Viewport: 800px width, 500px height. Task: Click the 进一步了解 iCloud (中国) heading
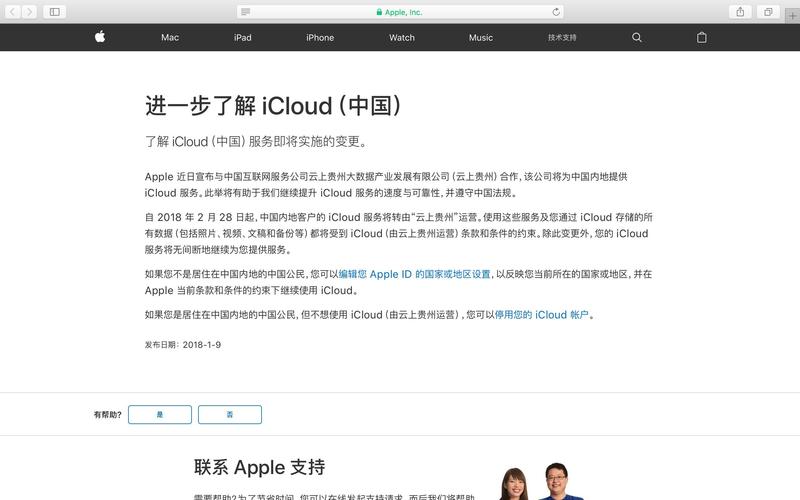point(273,106)
